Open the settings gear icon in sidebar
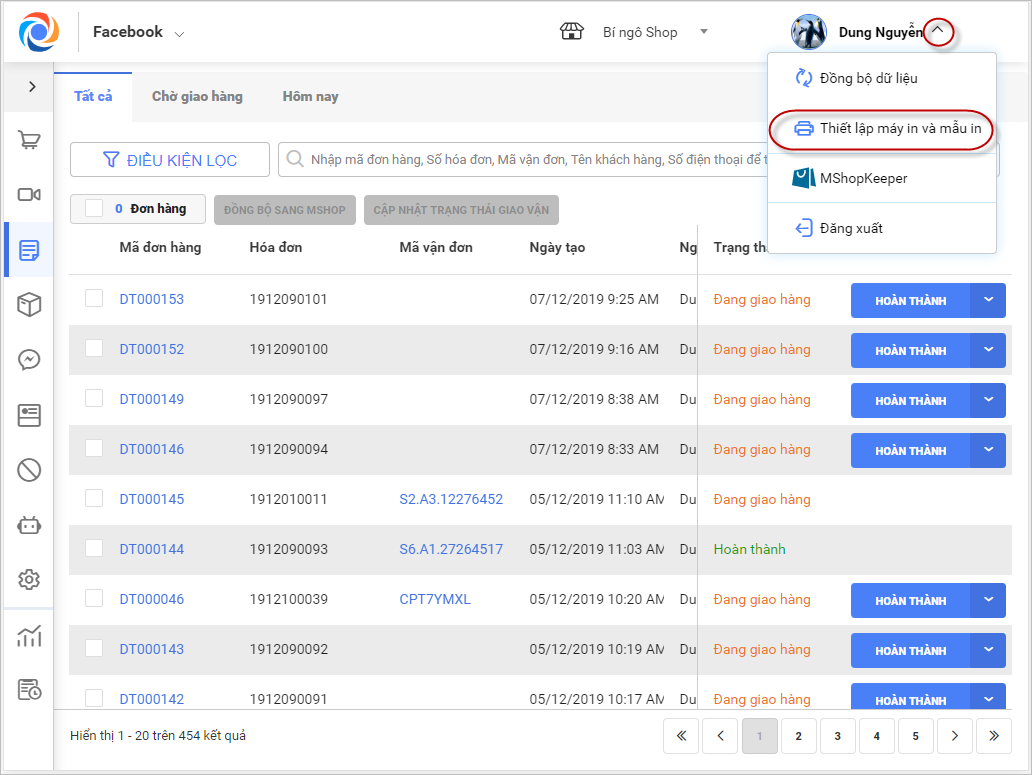The height and width of the screenshot is (775, 1032). click(x=29, y=579)
